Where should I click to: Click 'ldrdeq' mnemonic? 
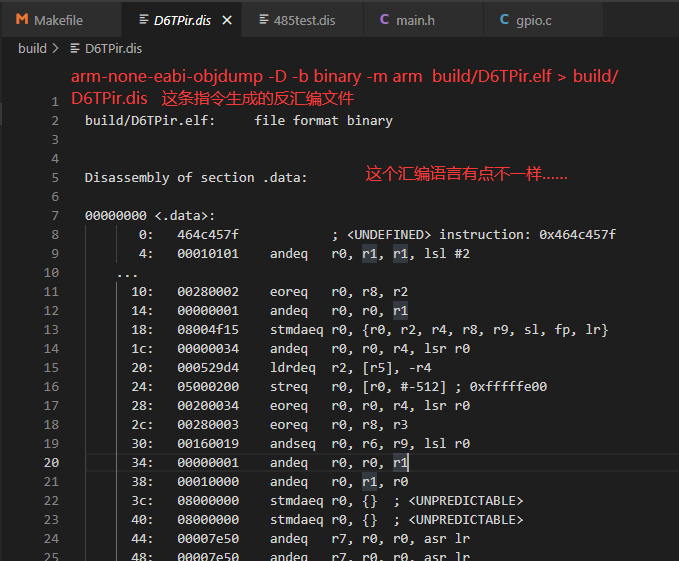coord(293,368)
